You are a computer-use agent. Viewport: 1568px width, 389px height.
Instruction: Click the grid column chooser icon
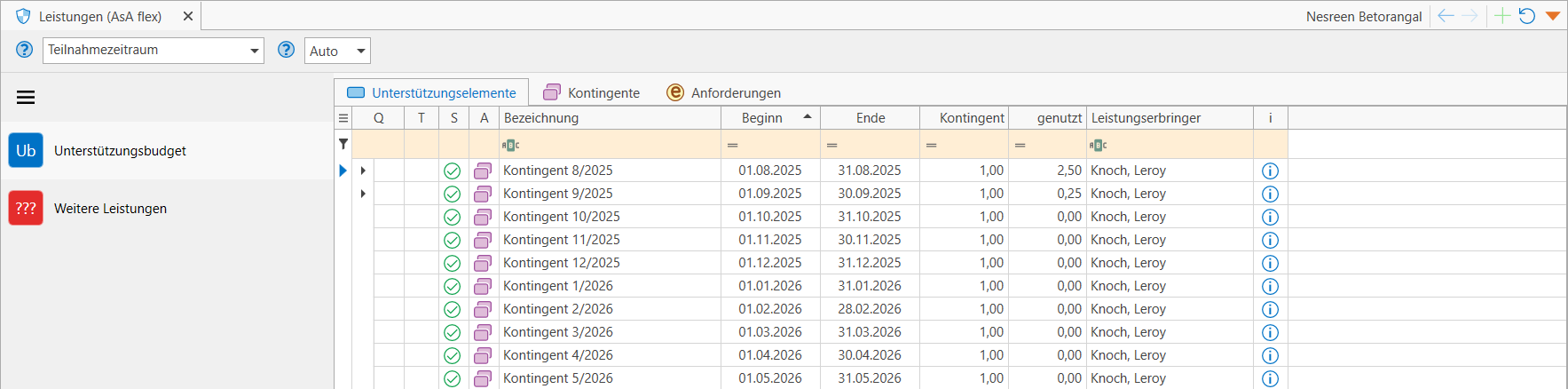(343, 118)
